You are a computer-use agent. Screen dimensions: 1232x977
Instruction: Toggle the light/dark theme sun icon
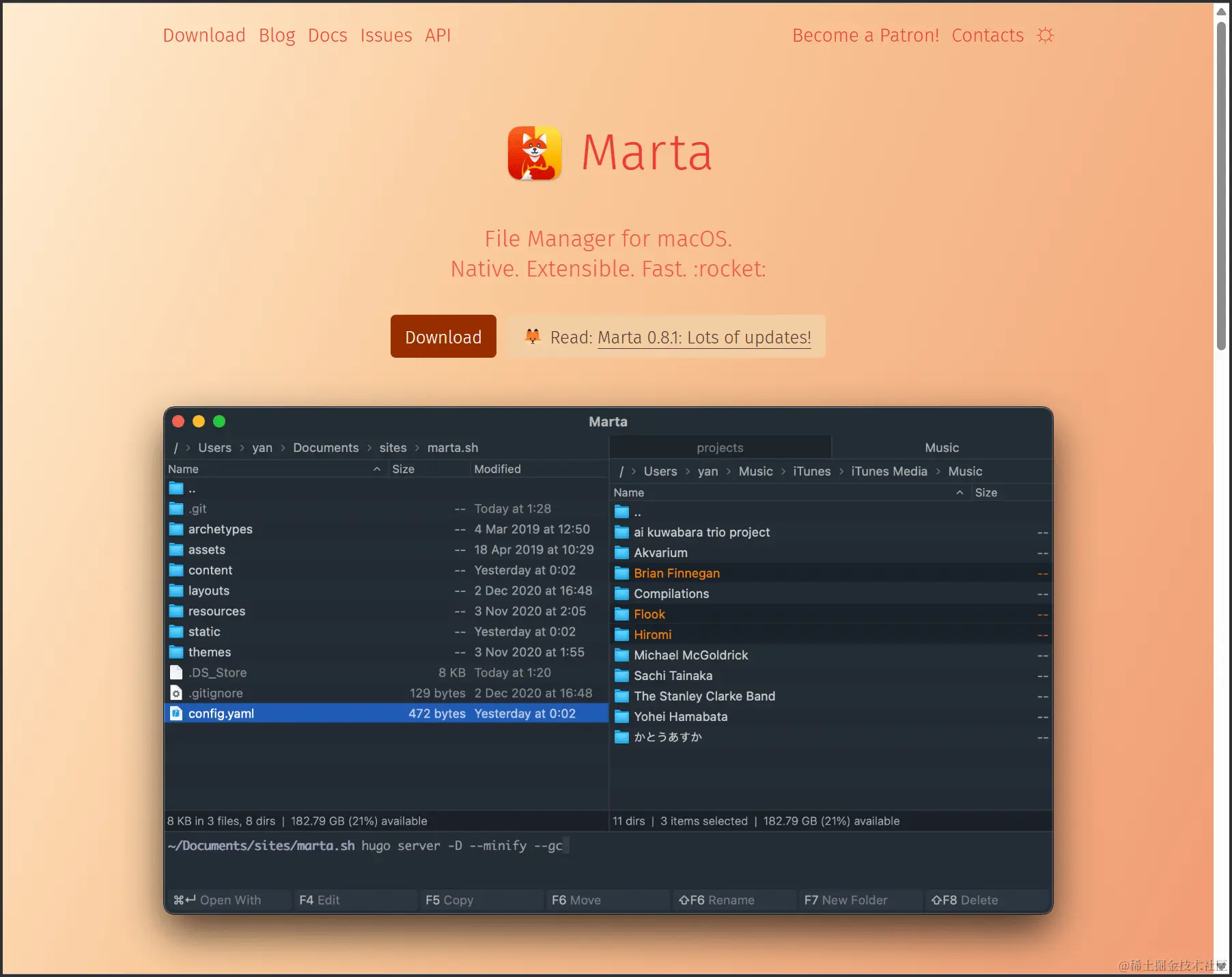pos(1045,36)
